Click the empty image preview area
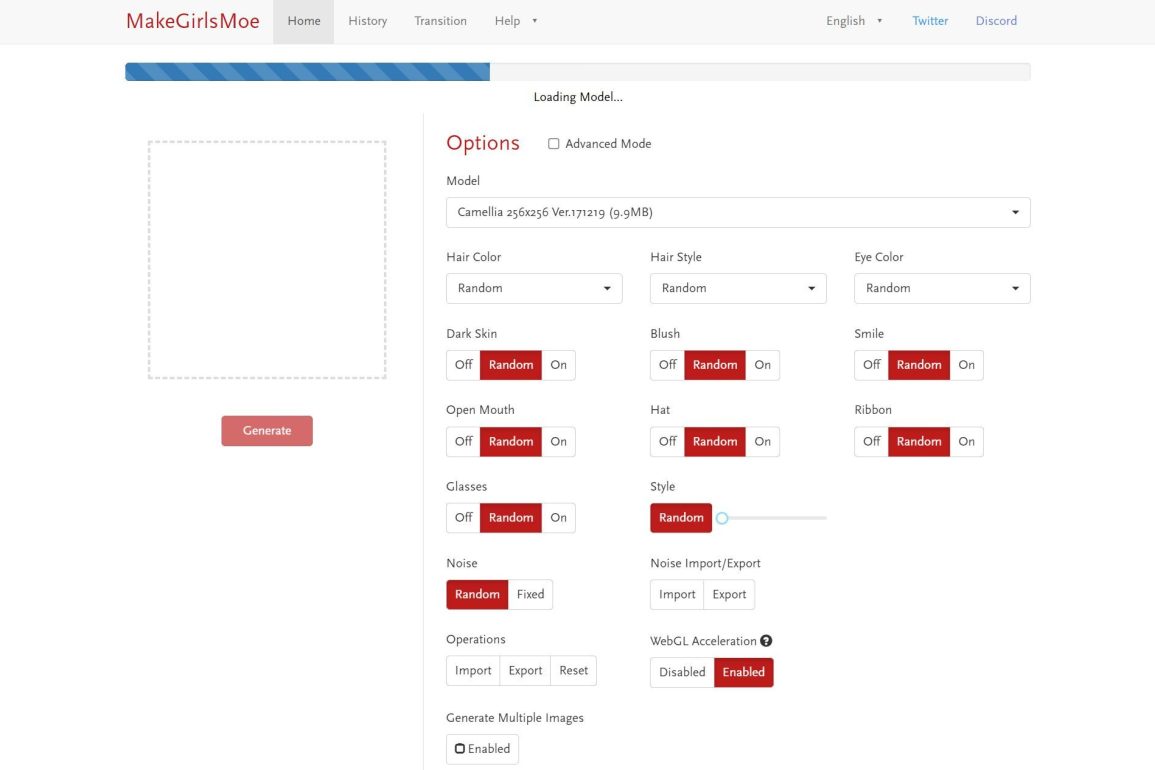Image resolution: width=1155 pixels, height=770 pixels. click(x=267, y=260)
